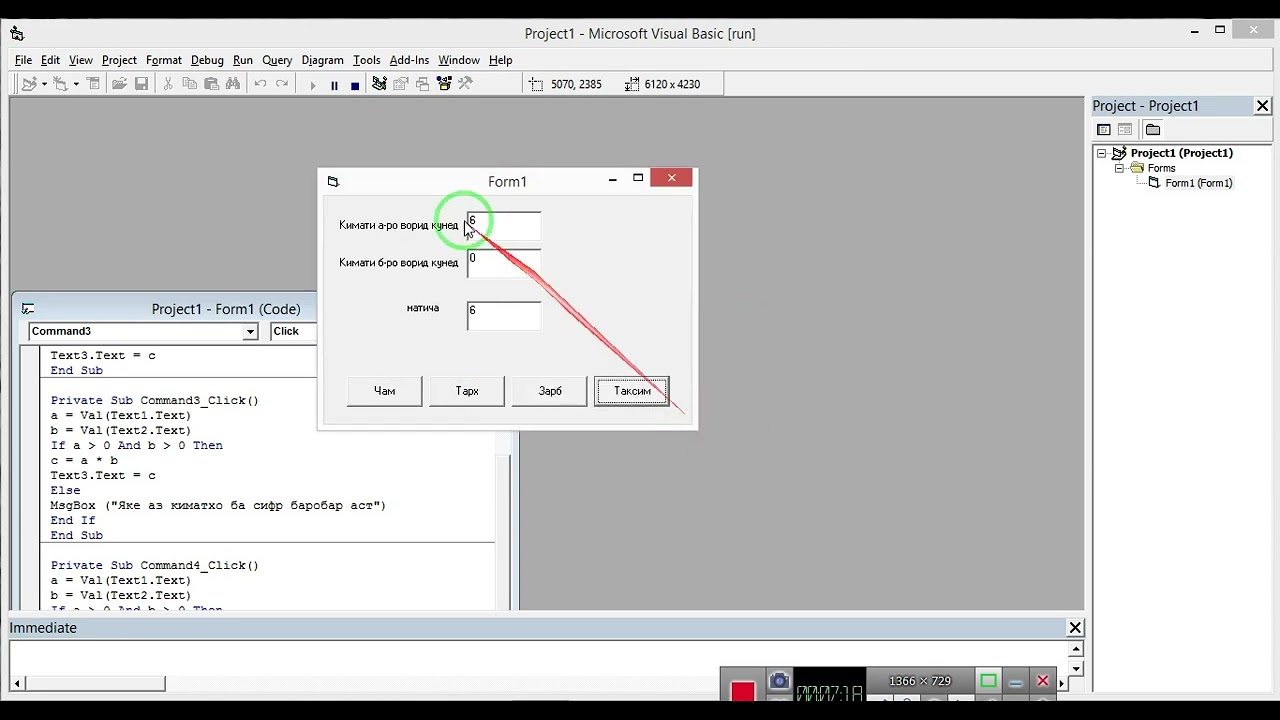
Task: Click the Зарб button on Form1
Action: point(550,391)
